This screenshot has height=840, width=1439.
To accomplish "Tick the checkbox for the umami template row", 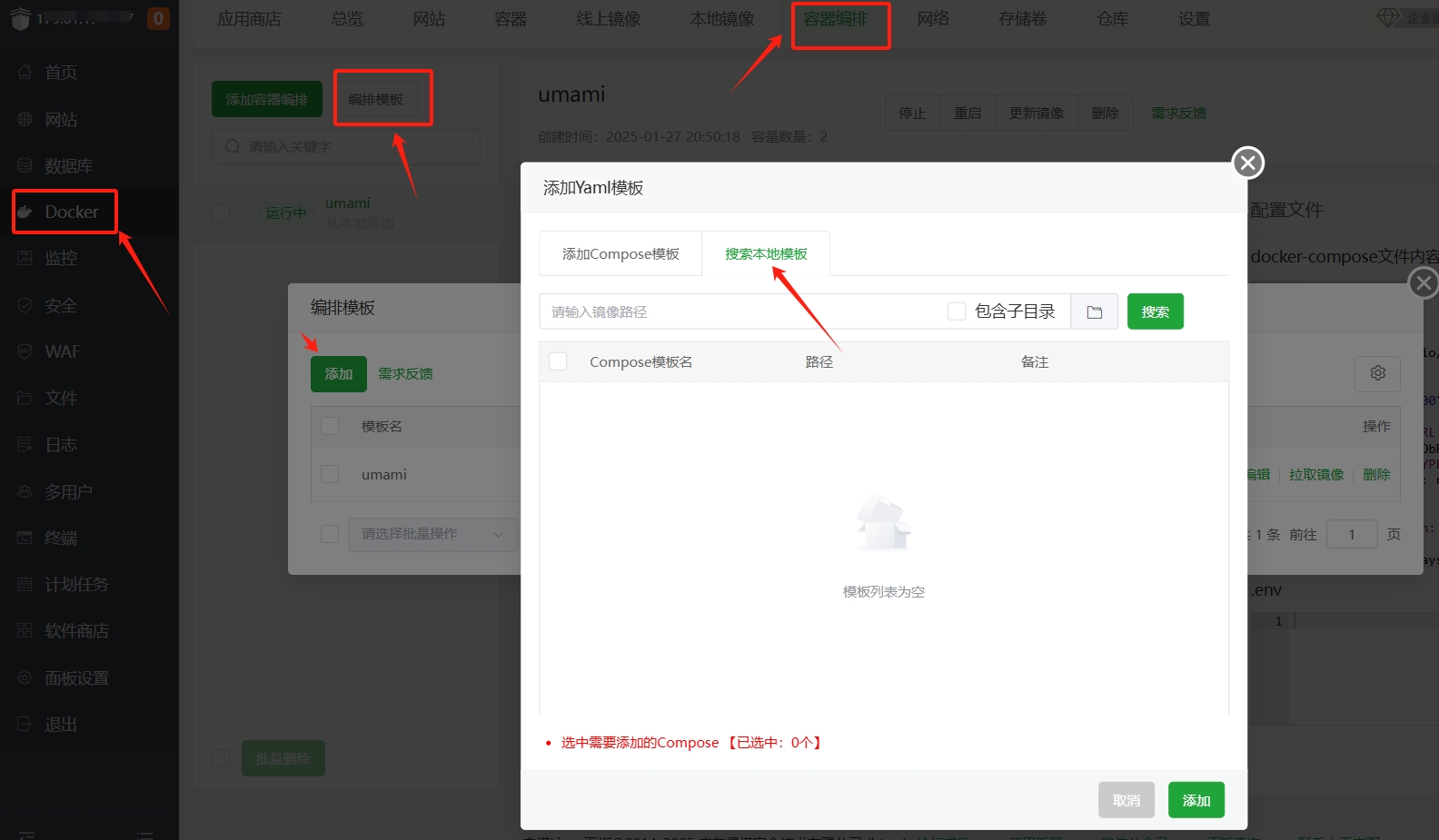I will (x=331, y=474).
